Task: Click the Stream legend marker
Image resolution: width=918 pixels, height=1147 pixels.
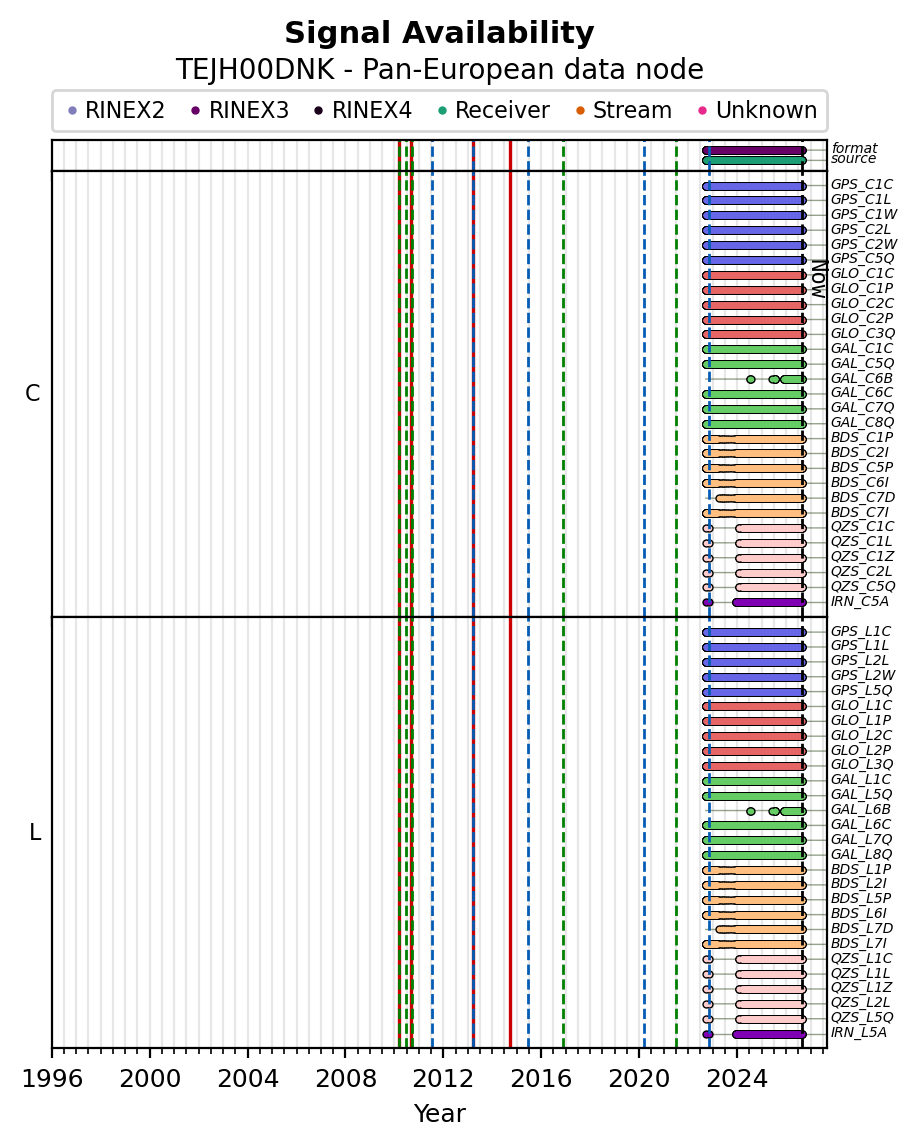Action: coord(580,111)
